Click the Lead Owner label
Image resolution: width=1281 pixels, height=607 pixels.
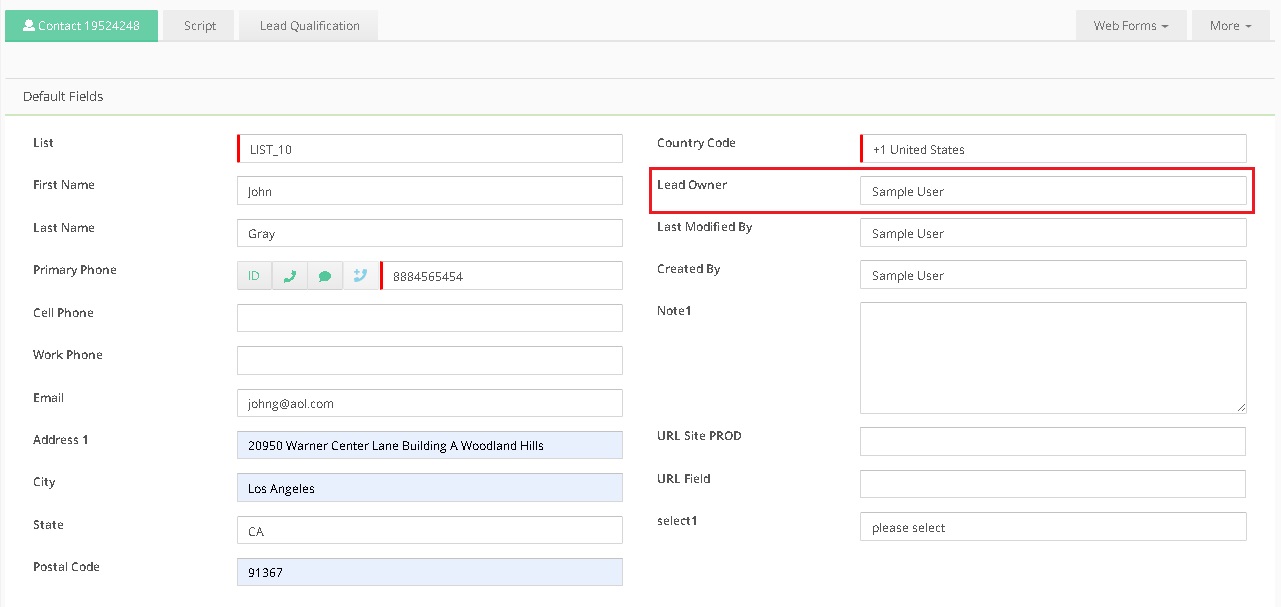point(692,185)
